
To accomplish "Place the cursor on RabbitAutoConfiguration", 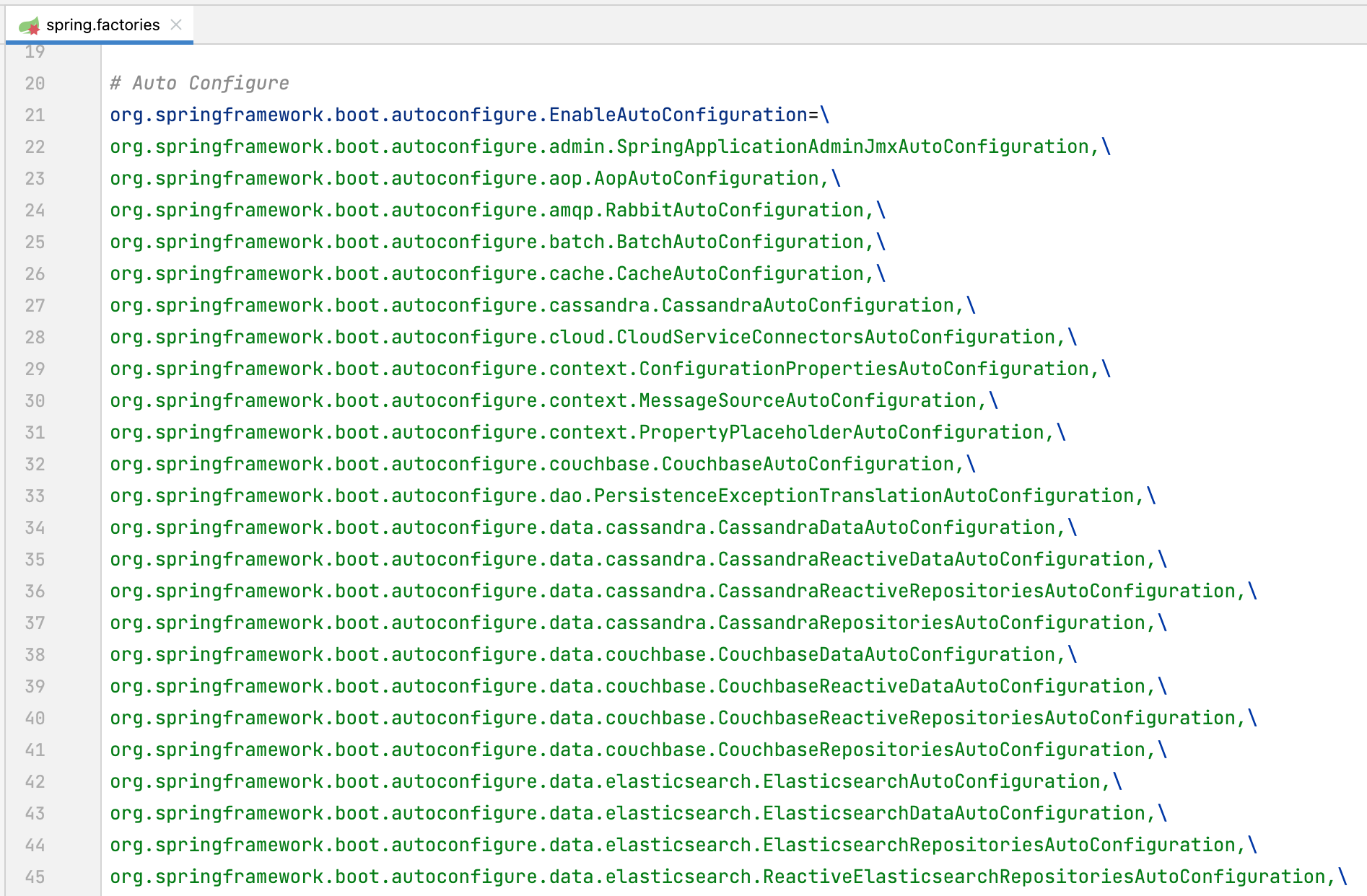I will coord(734,211).
